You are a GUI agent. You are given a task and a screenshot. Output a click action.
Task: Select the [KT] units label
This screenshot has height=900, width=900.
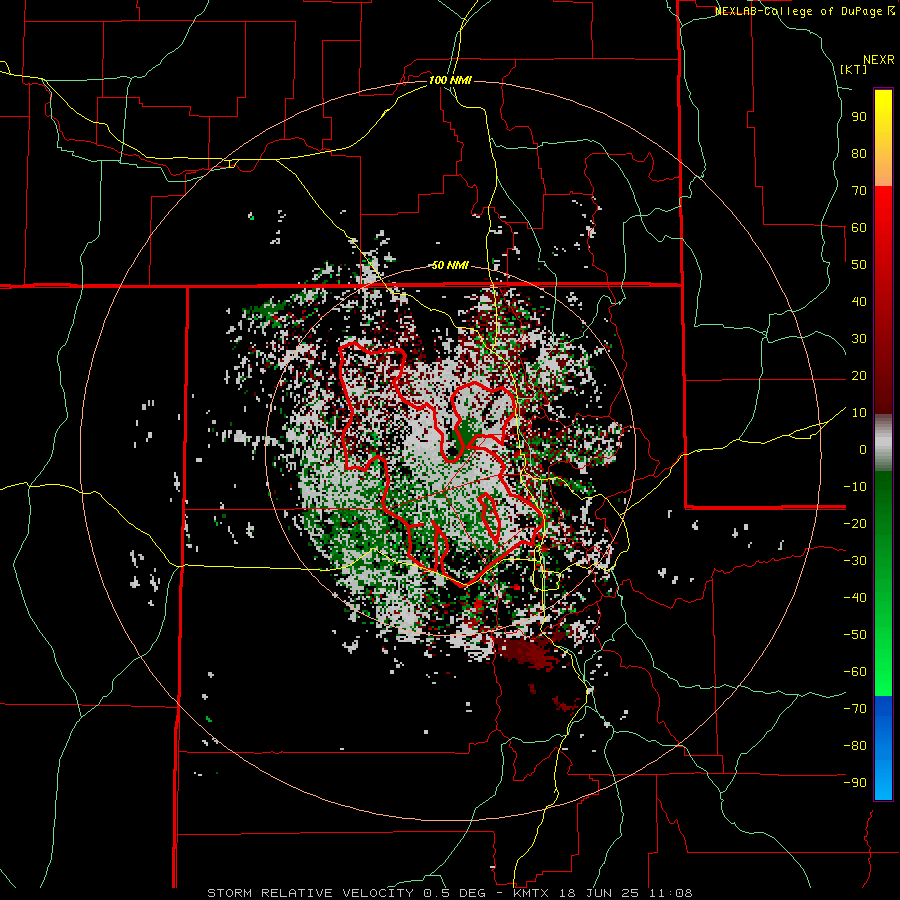point(854,69)
